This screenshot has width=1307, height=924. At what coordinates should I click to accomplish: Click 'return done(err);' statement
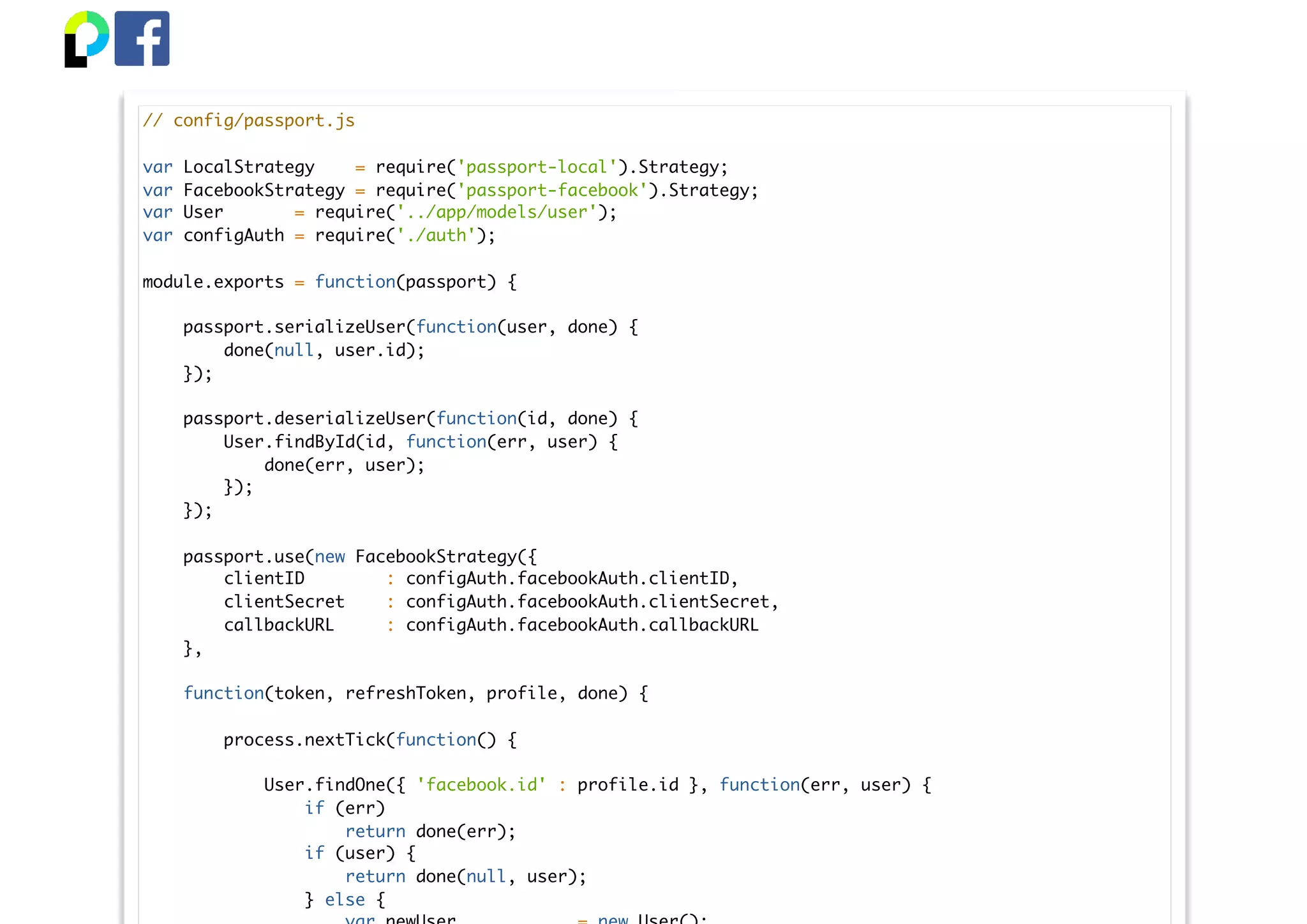tap(429, 831)
